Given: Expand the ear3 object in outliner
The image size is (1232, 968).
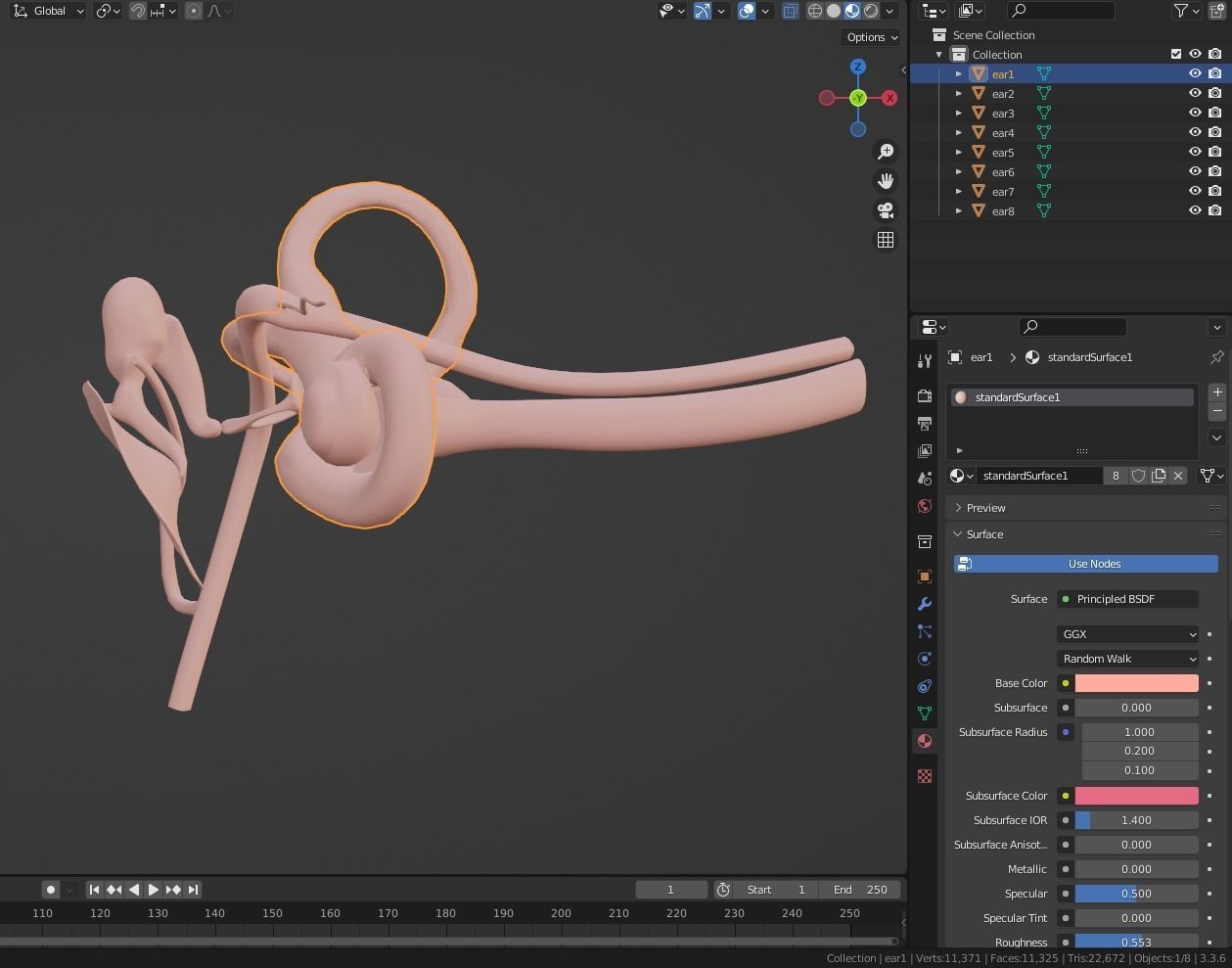Looking at the screenshot, I should tap(959, 113).
